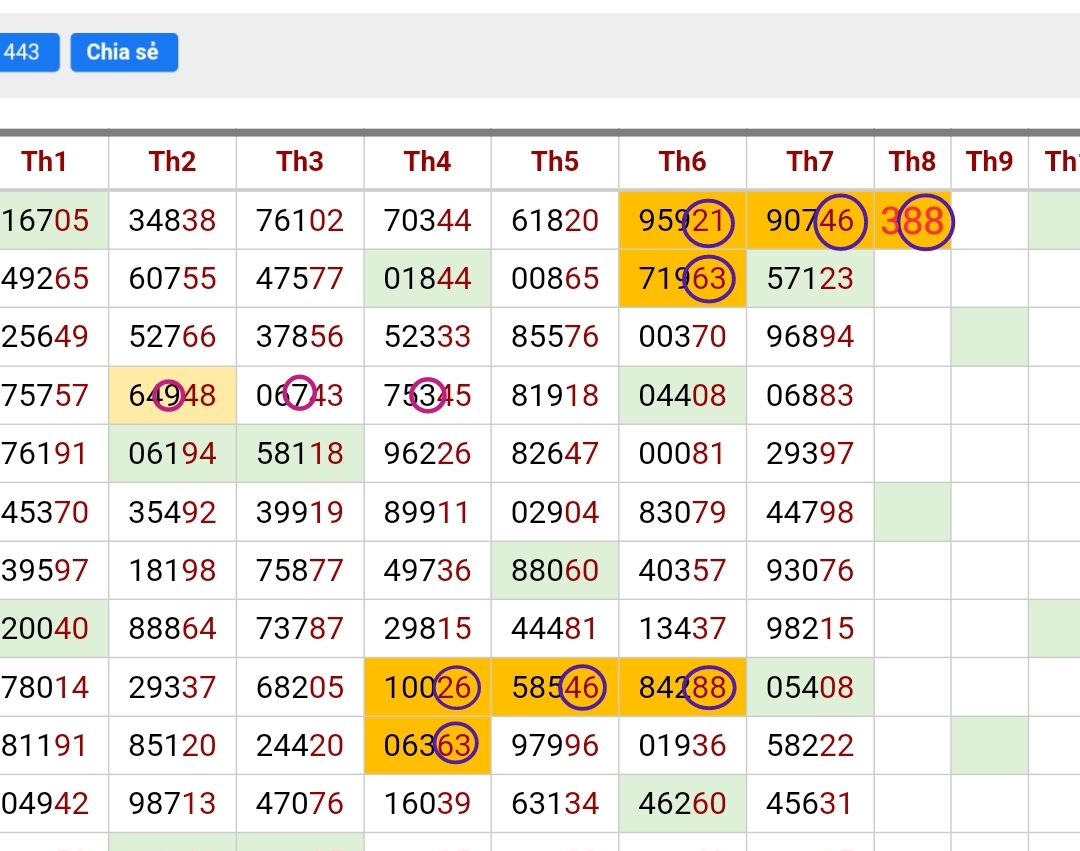
Task: Click cell 39919 in Th3 column
Action: [300, 512]
